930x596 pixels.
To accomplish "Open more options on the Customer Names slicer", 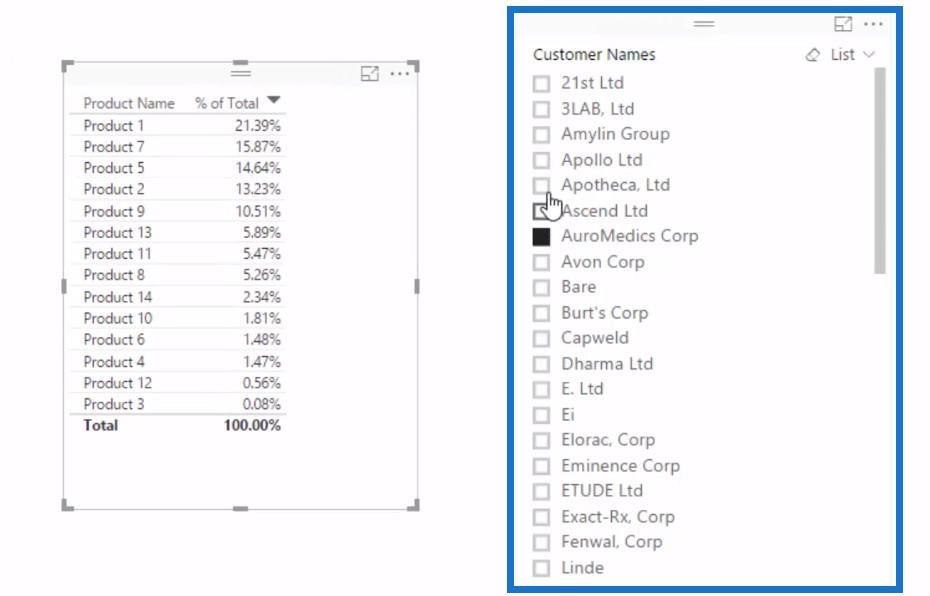I will coord(873,24).
